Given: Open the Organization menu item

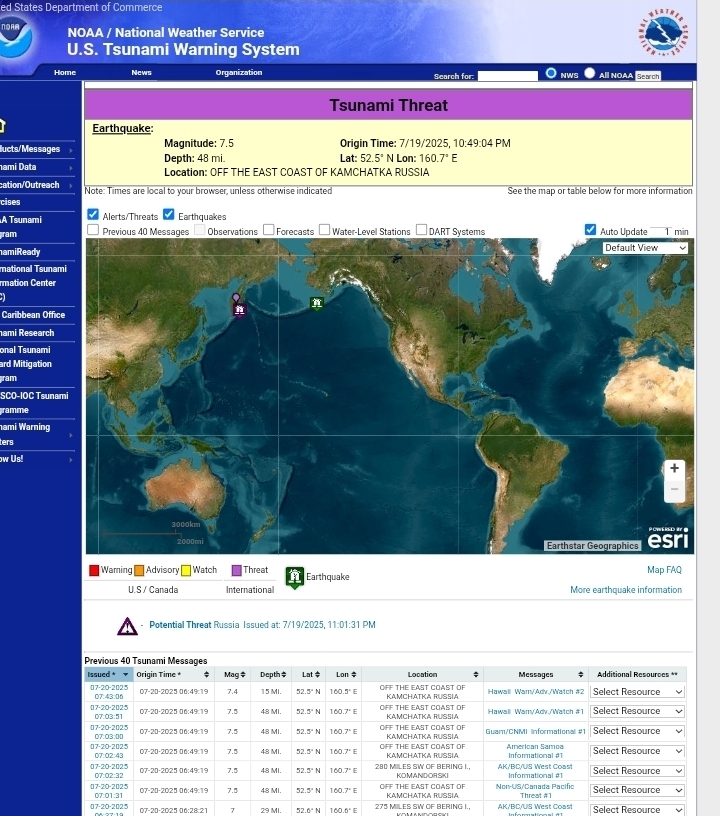Looking at the screenshot, I should click(x=238, y=73).
